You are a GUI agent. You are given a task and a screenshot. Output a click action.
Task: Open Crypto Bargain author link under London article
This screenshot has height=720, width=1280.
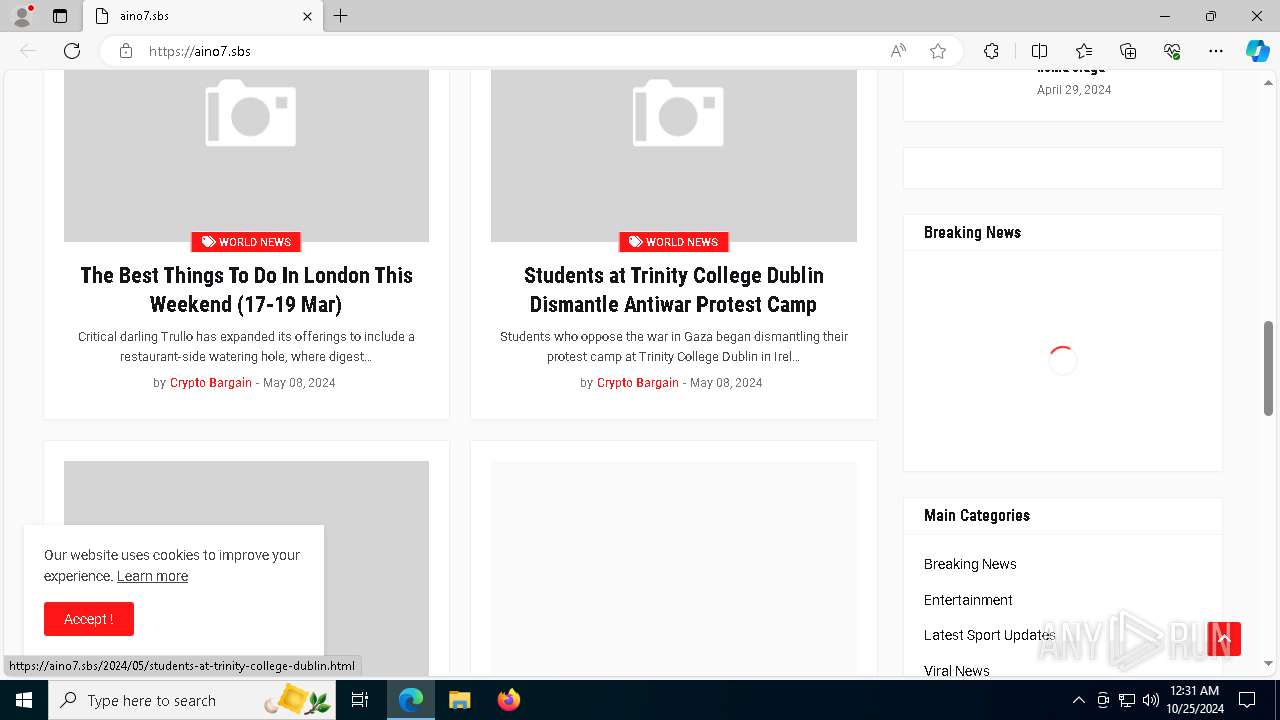coord(211,383)
